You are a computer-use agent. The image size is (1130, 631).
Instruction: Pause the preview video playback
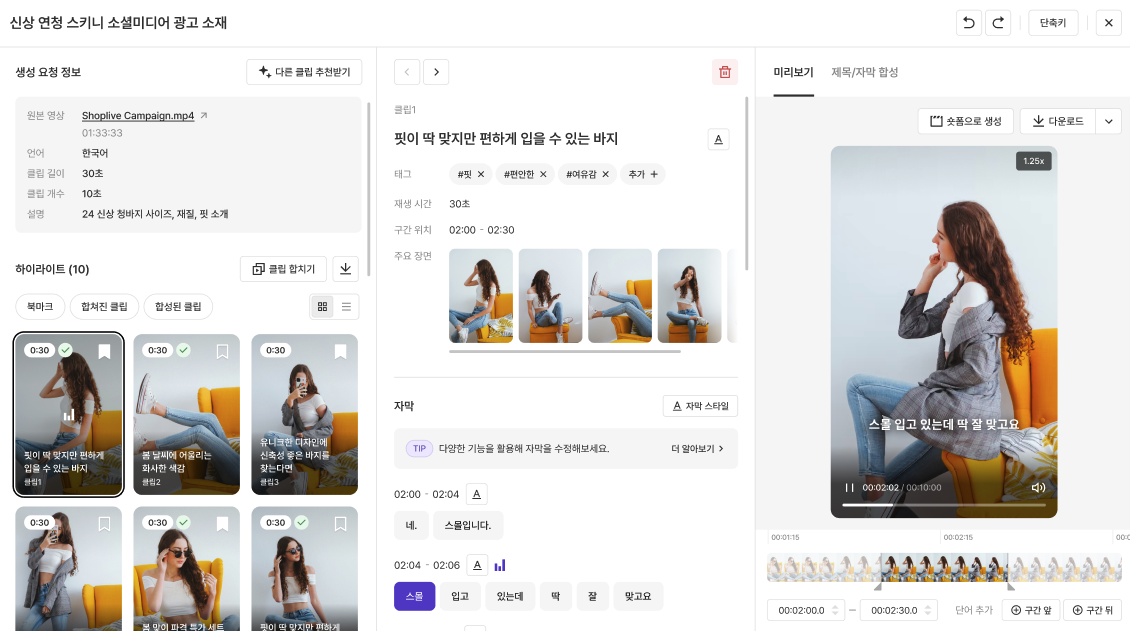click(849, 488)
